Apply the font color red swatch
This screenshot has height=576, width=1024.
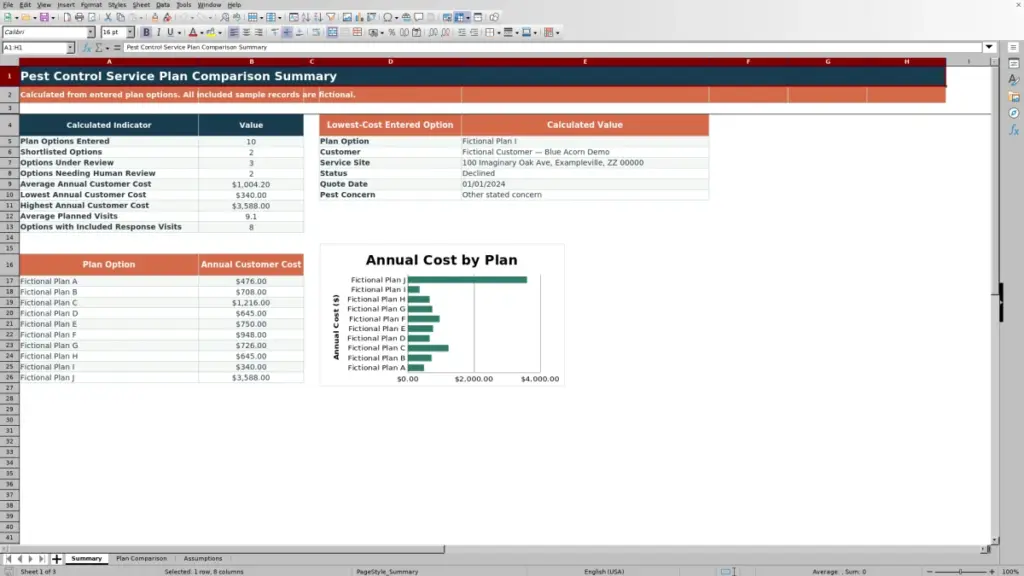pos(193,33)
